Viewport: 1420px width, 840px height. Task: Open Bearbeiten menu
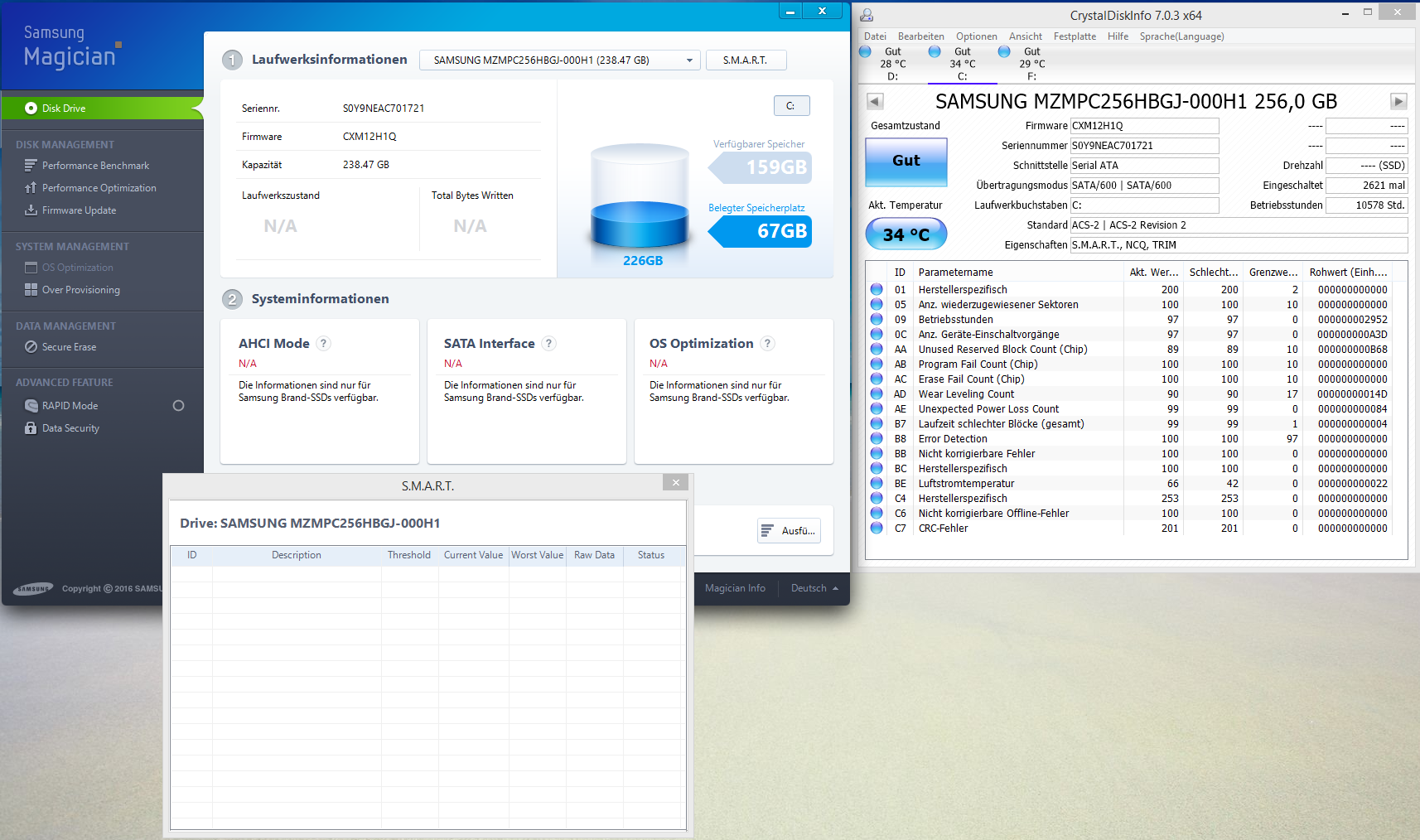pos(921,36)
